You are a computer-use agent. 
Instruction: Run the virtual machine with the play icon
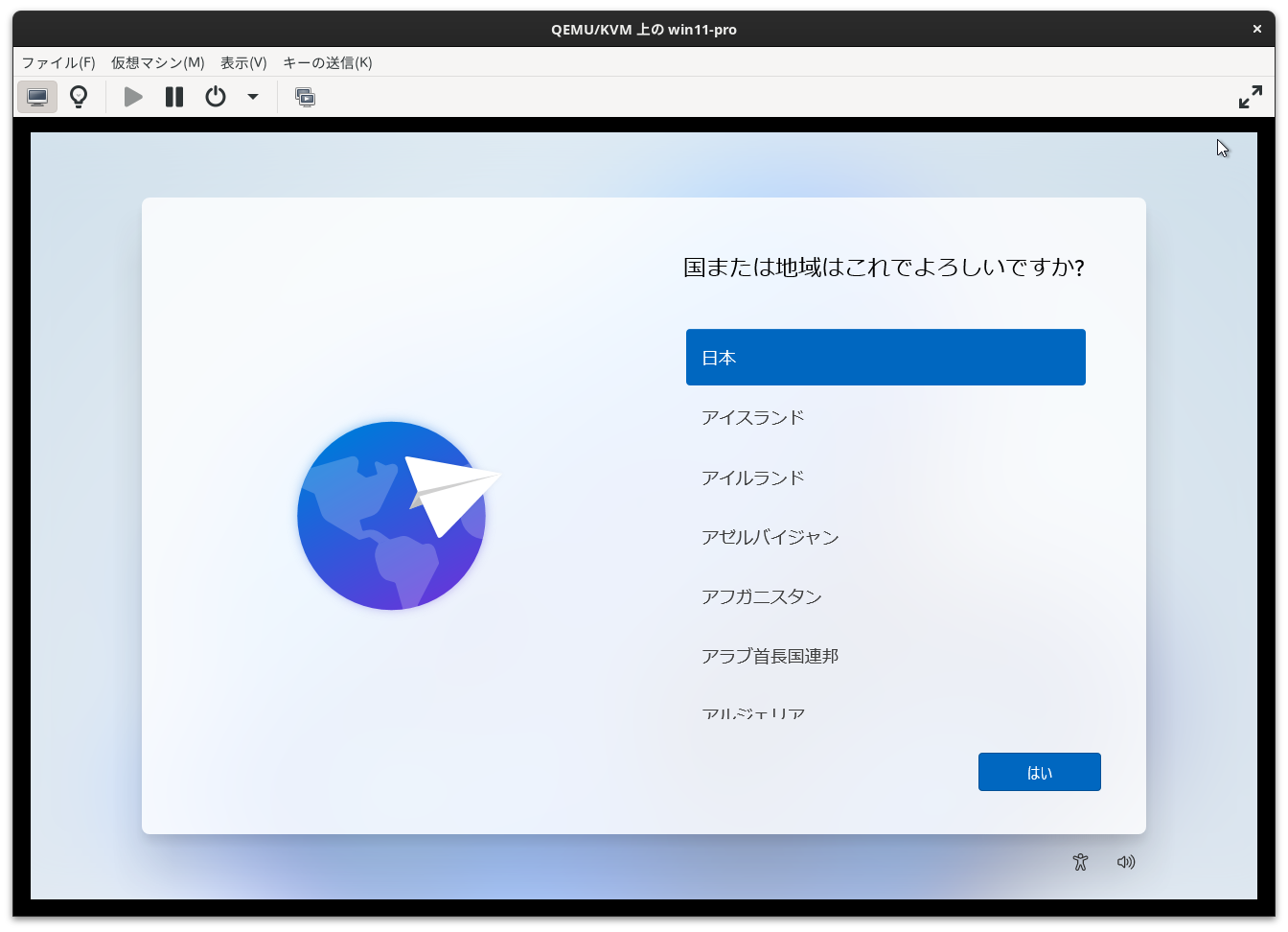click(132, 96)
